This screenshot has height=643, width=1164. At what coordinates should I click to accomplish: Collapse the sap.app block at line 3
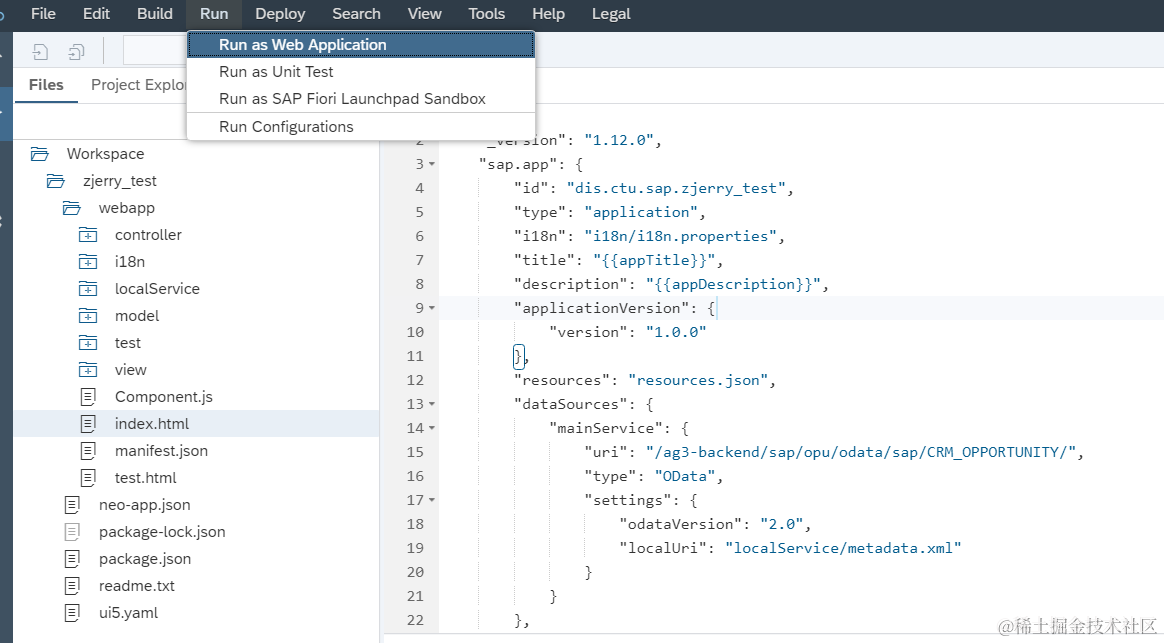point(432,164)
